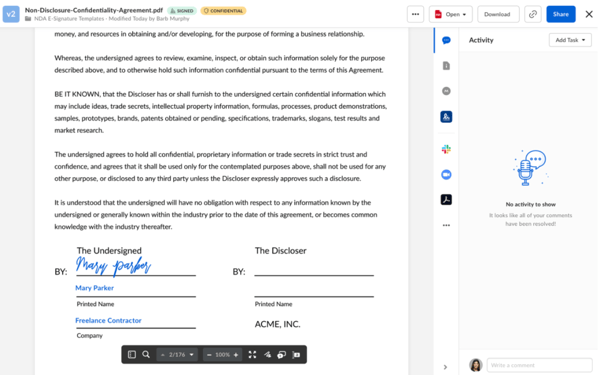Screen dimensions: 600x375
Task: Open the file details sidebar icon
Action: tap(446, 66)
